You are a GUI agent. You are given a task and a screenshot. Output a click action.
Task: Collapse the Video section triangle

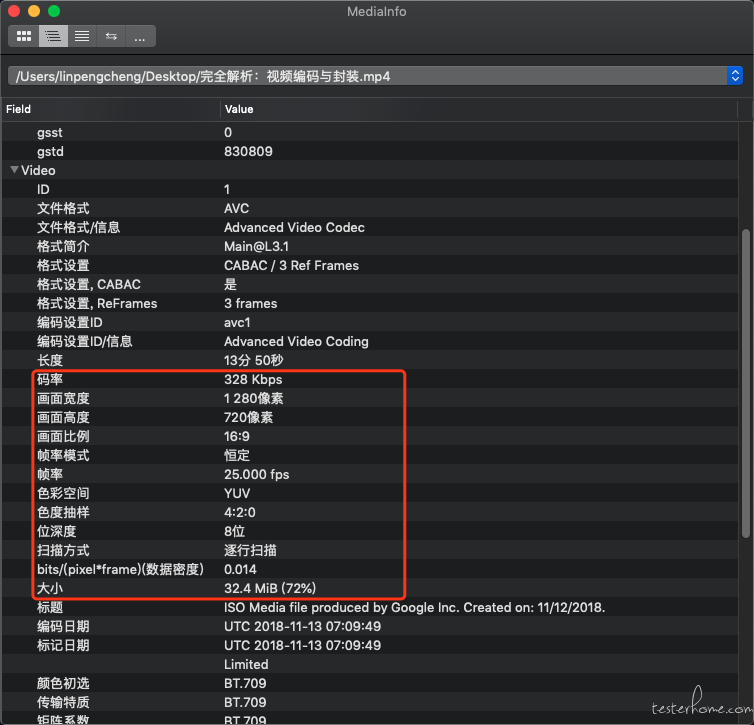coord(14,170)
